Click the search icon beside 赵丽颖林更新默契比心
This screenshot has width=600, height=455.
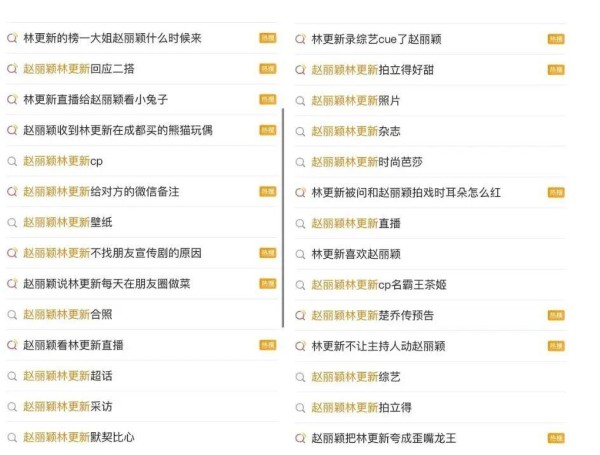tap(12, 437)
